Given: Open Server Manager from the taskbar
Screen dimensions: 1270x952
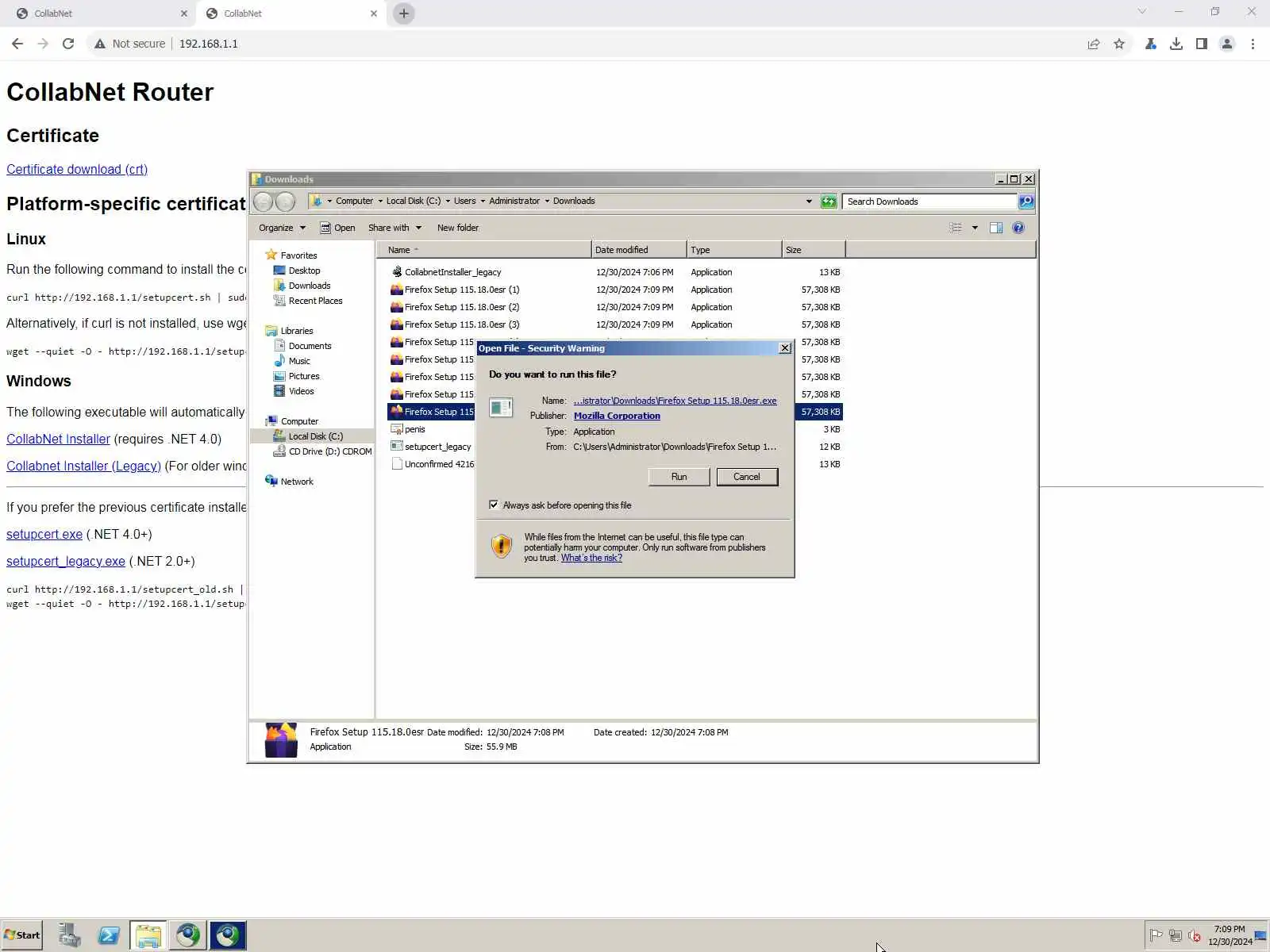Looking at the screenshot, I should (x=69, y=935).
